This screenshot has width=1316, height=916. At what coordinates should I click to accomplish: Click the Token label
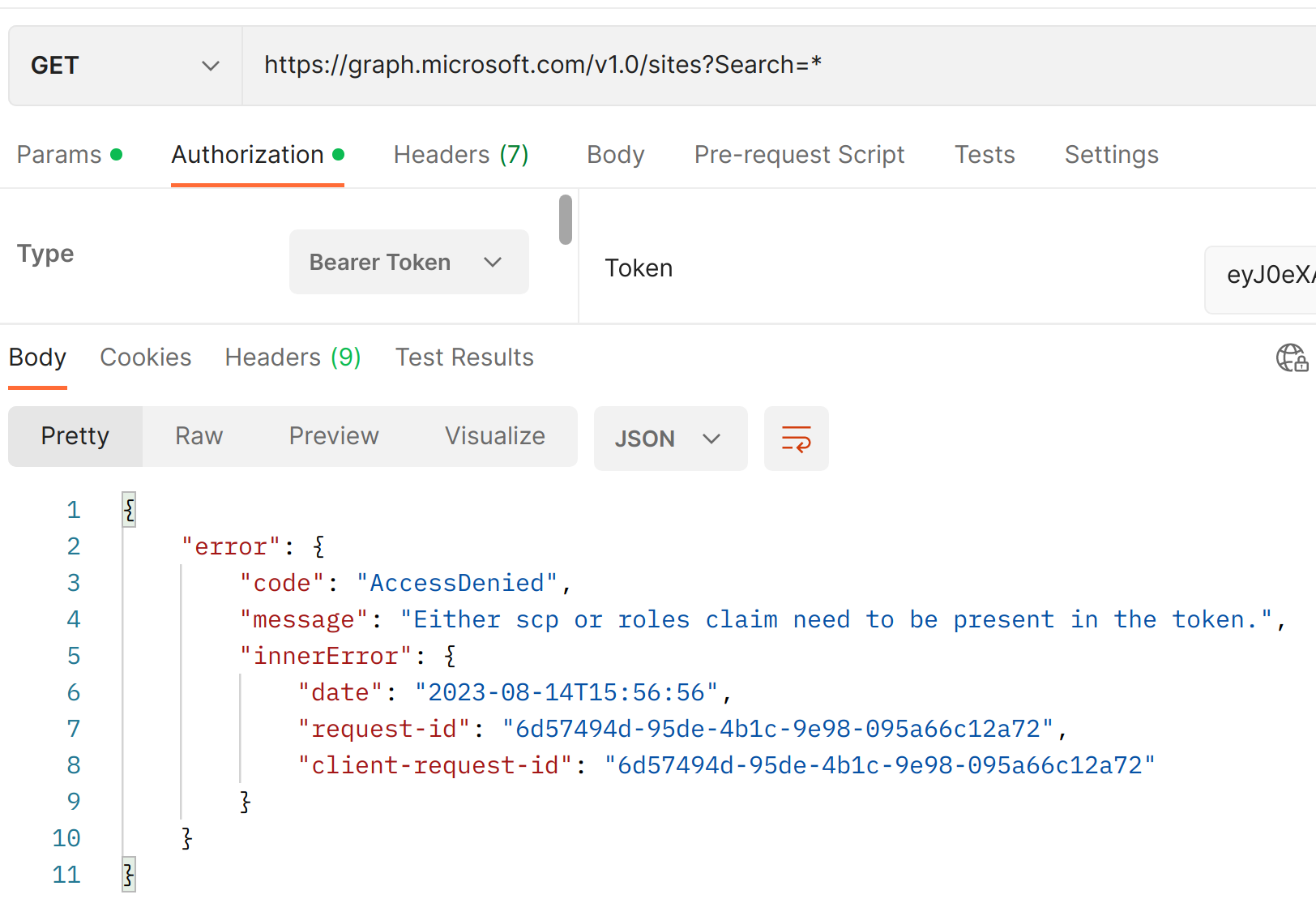pyautogui.click(x=639, y=268)
